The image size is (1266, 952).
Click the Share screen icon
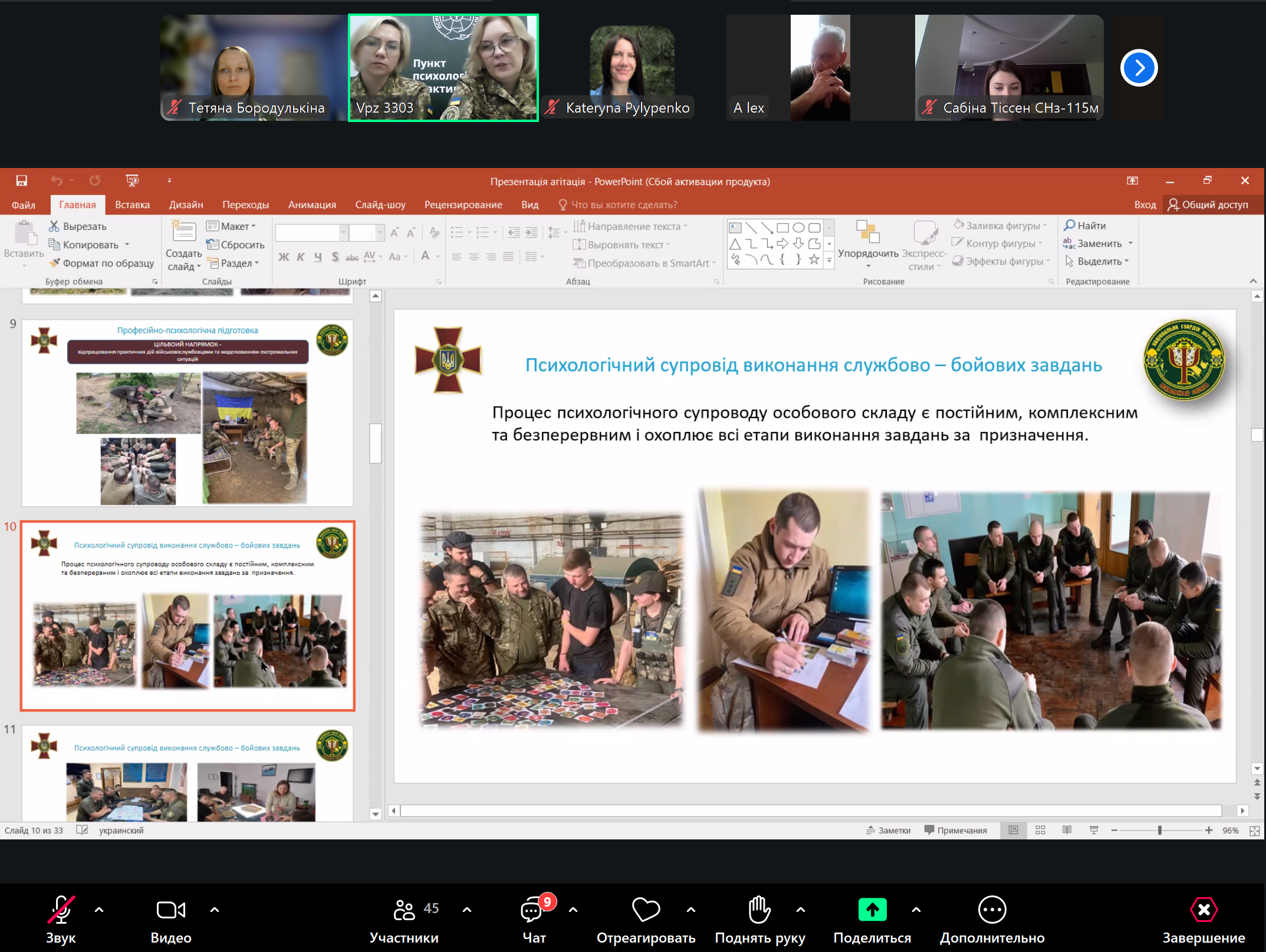[x=872, y=910]
